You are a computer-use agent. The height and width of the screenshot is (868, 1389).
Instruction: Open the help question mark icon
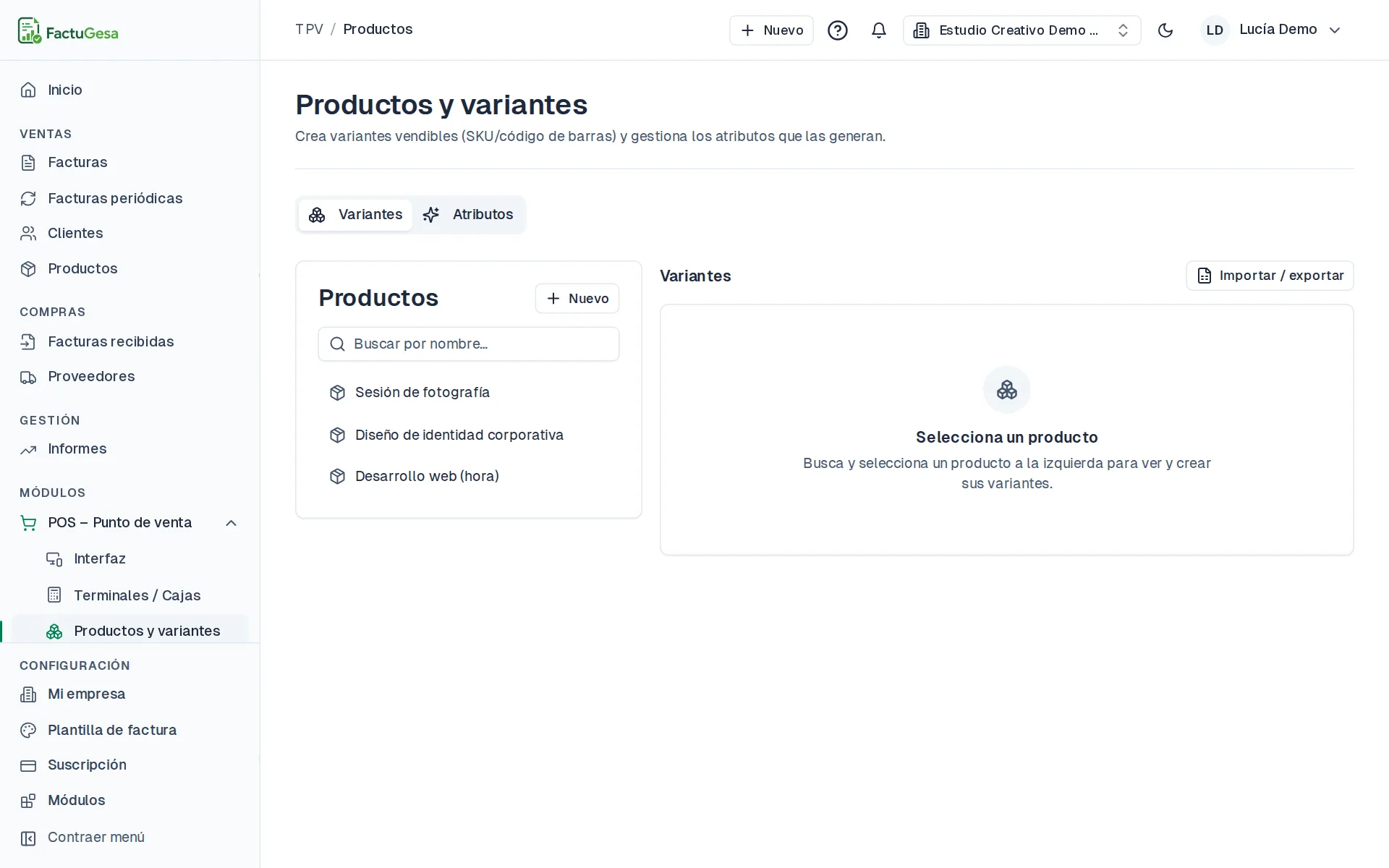coord(837,30)
